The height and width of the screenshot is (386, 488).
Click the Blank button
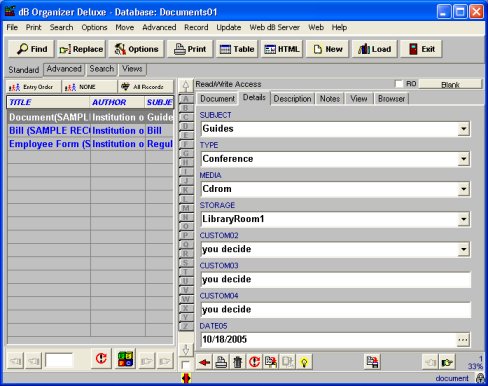[x=450, y=85]
